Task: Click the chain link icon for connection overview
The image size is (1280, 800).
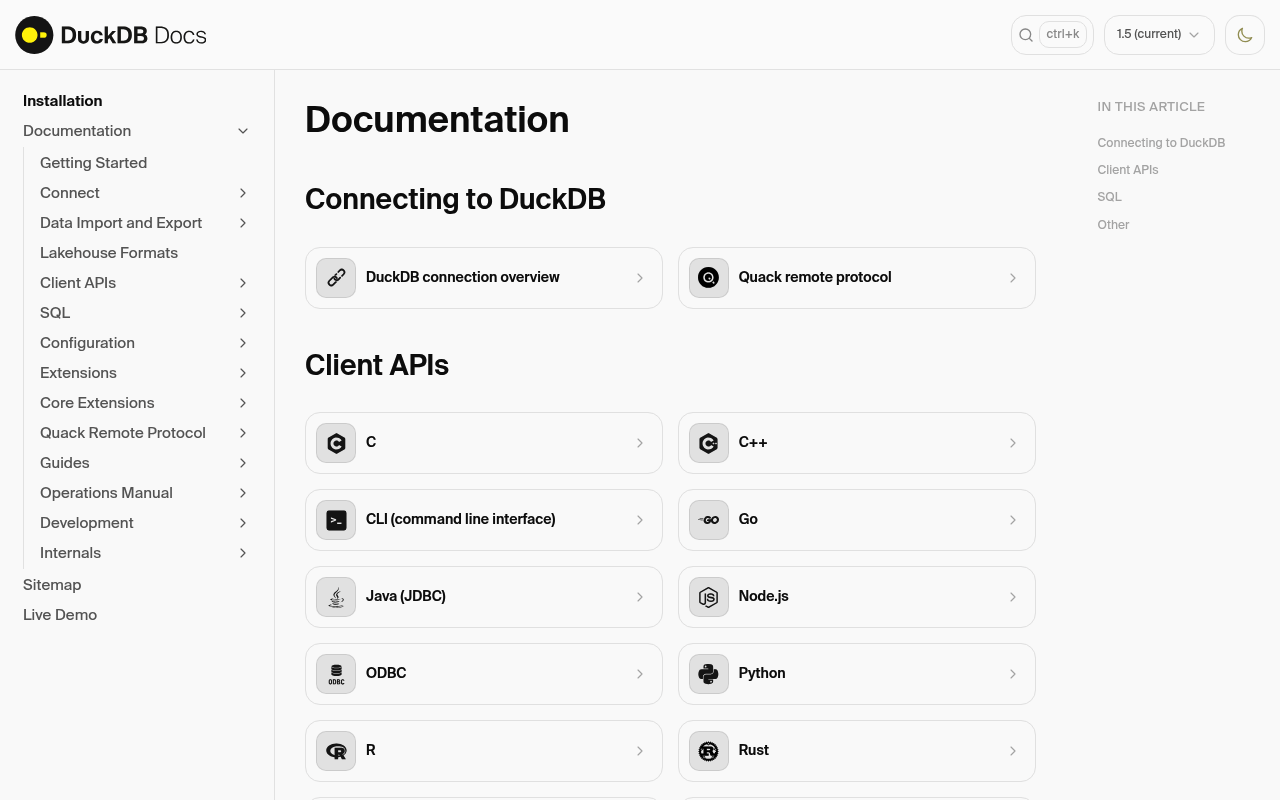Action: [x=336, y=278]
